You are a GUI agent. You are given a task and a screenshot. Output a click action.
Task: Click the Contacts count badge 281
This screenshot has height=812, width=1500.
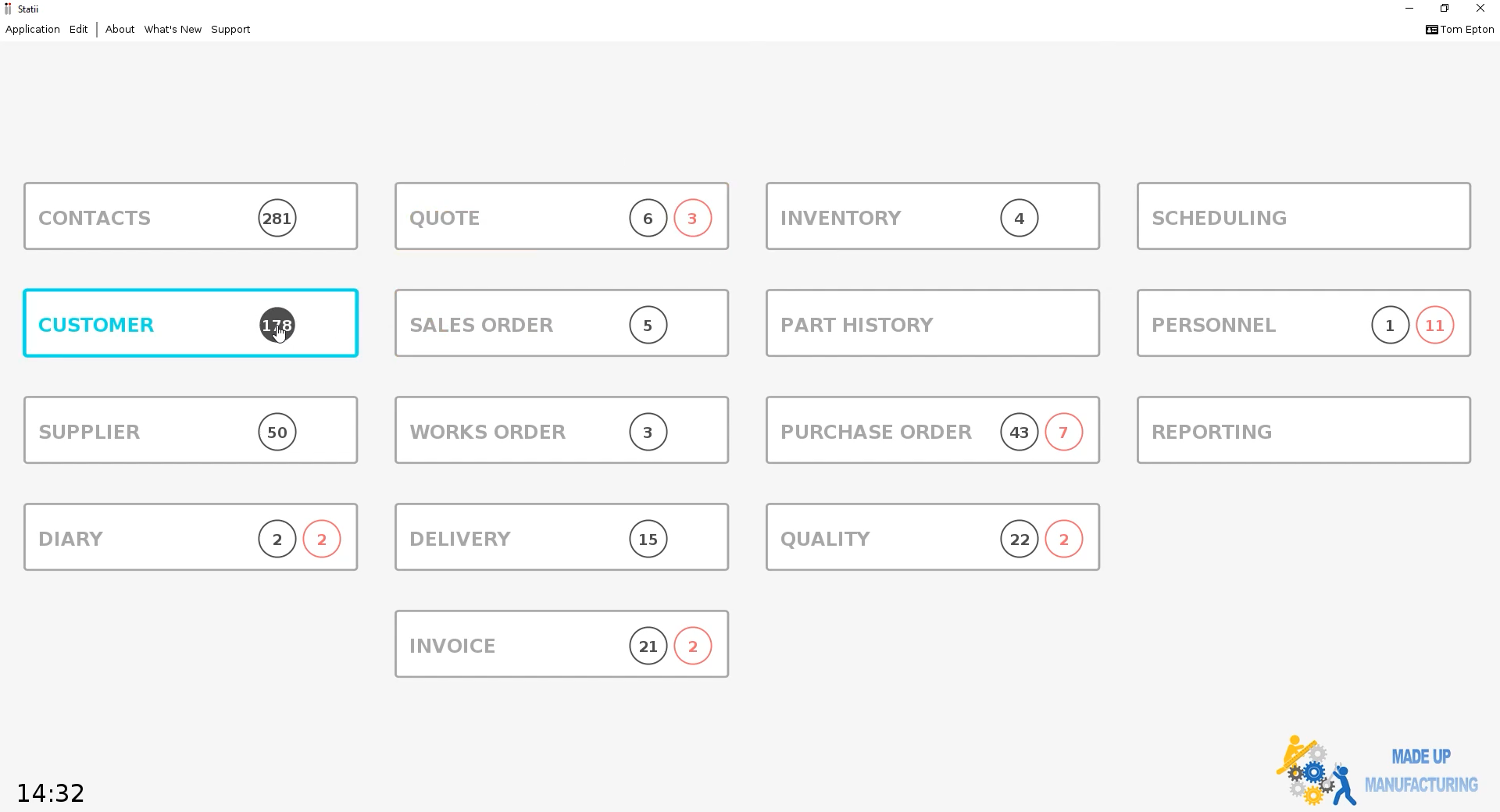277,219
